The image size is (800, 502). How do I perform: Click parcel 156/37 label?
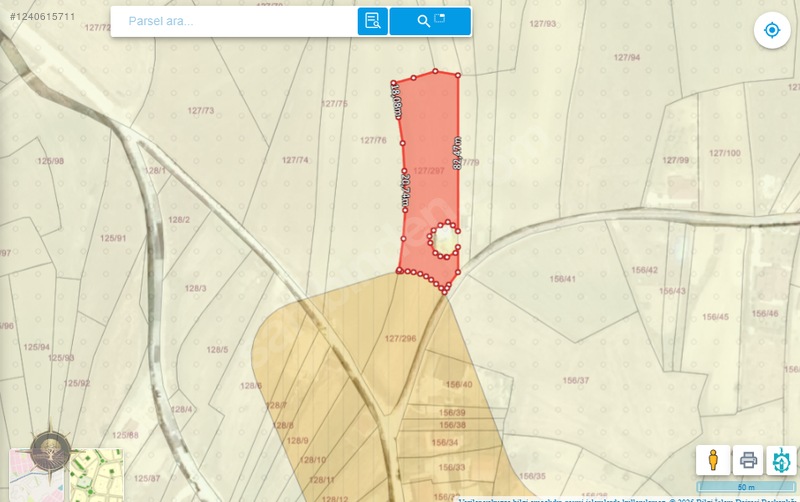tap(575, 380)
